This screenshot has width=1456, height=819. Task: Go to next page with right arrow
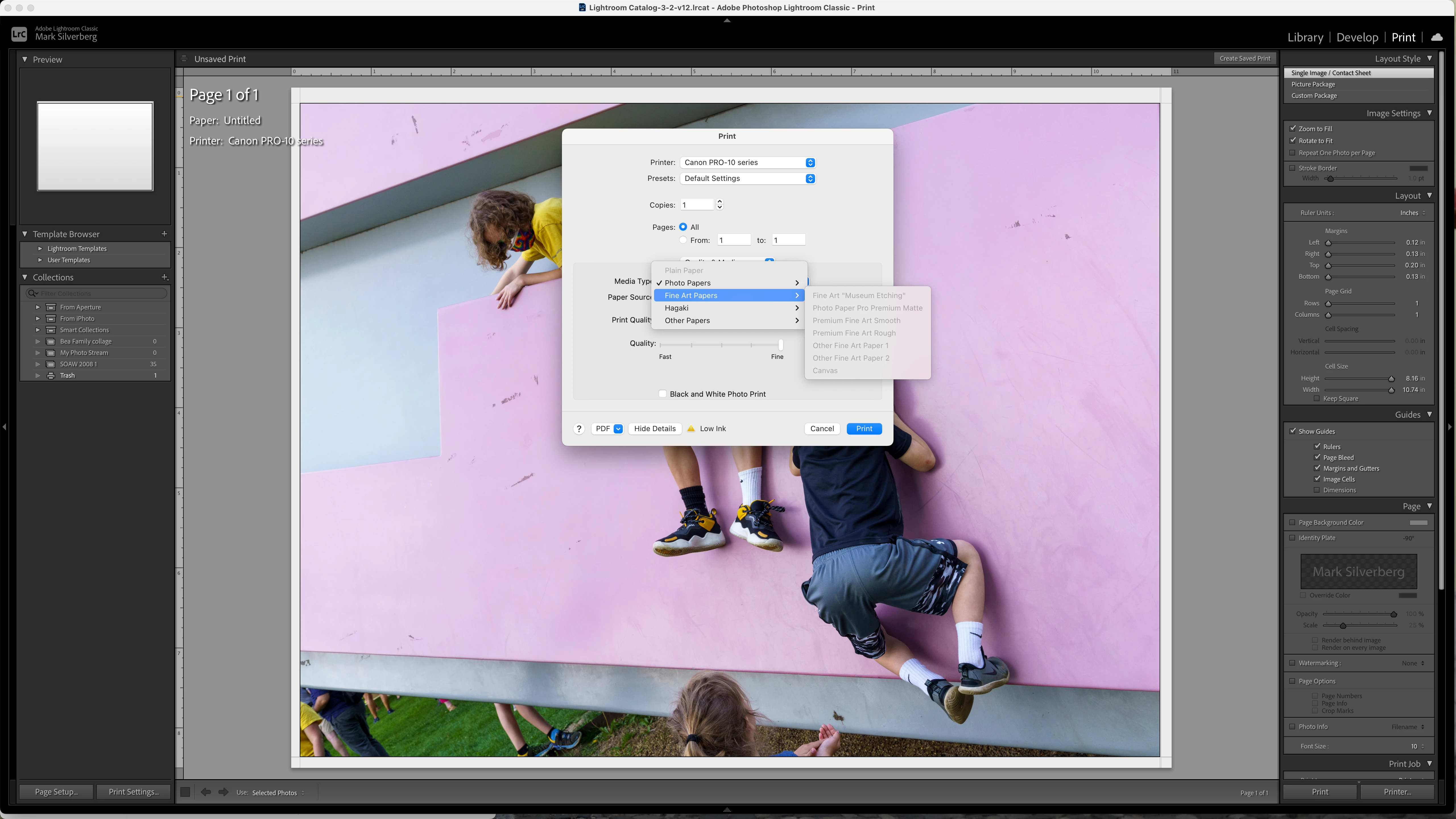pyautogui.click(x=224, y=792)
